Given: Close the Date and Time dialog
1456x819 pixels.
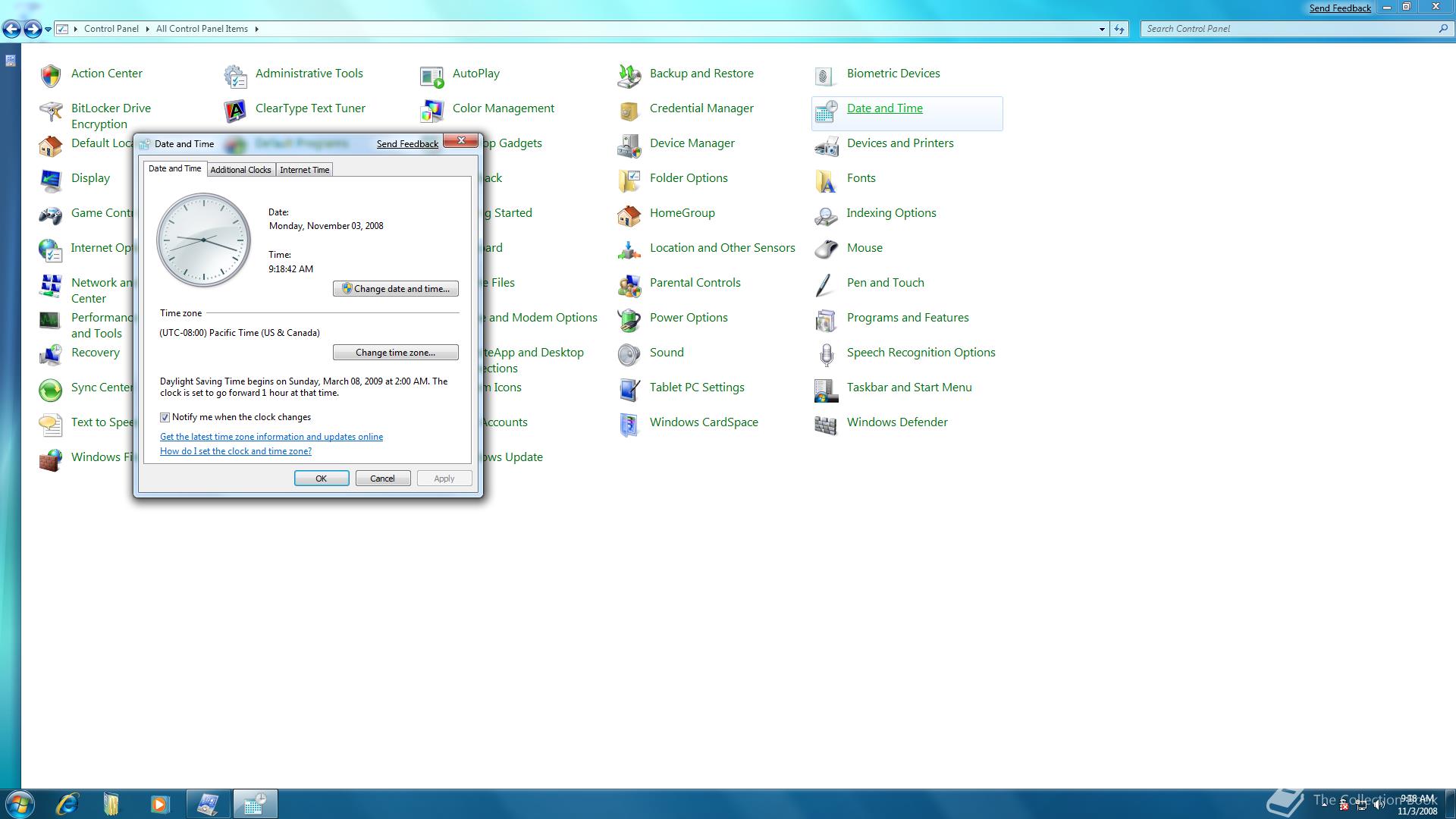Looking at the screenshot, I should point(460,141).
